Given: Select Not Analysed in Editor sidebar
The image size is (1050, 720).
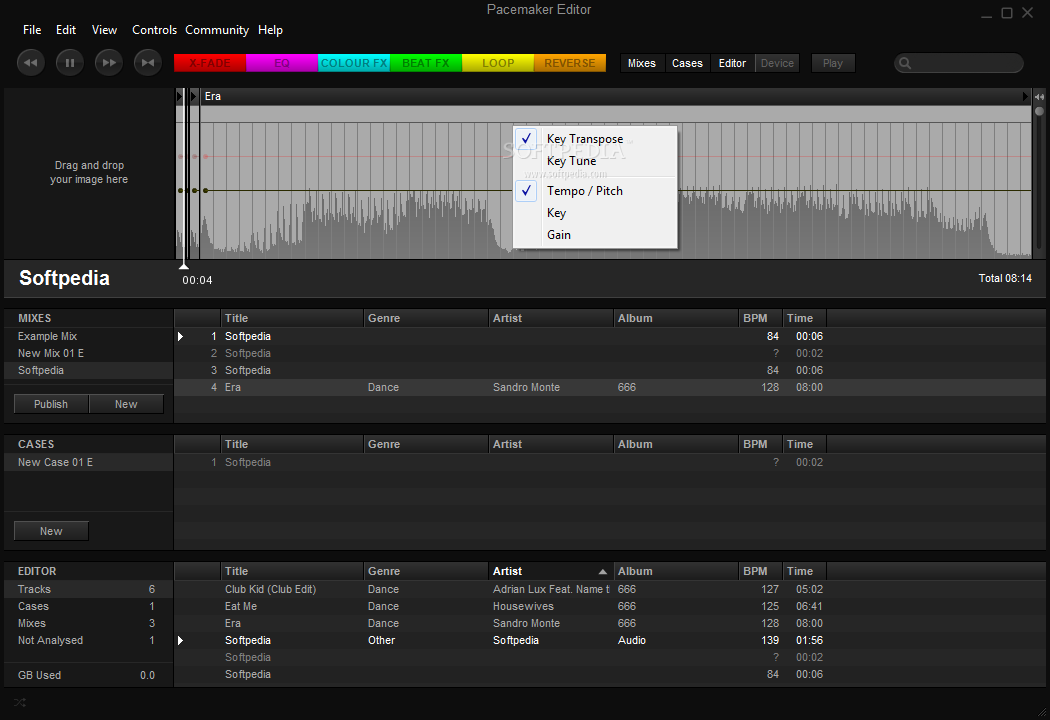Looking at the screenshot, I should (x=88, y=640).
